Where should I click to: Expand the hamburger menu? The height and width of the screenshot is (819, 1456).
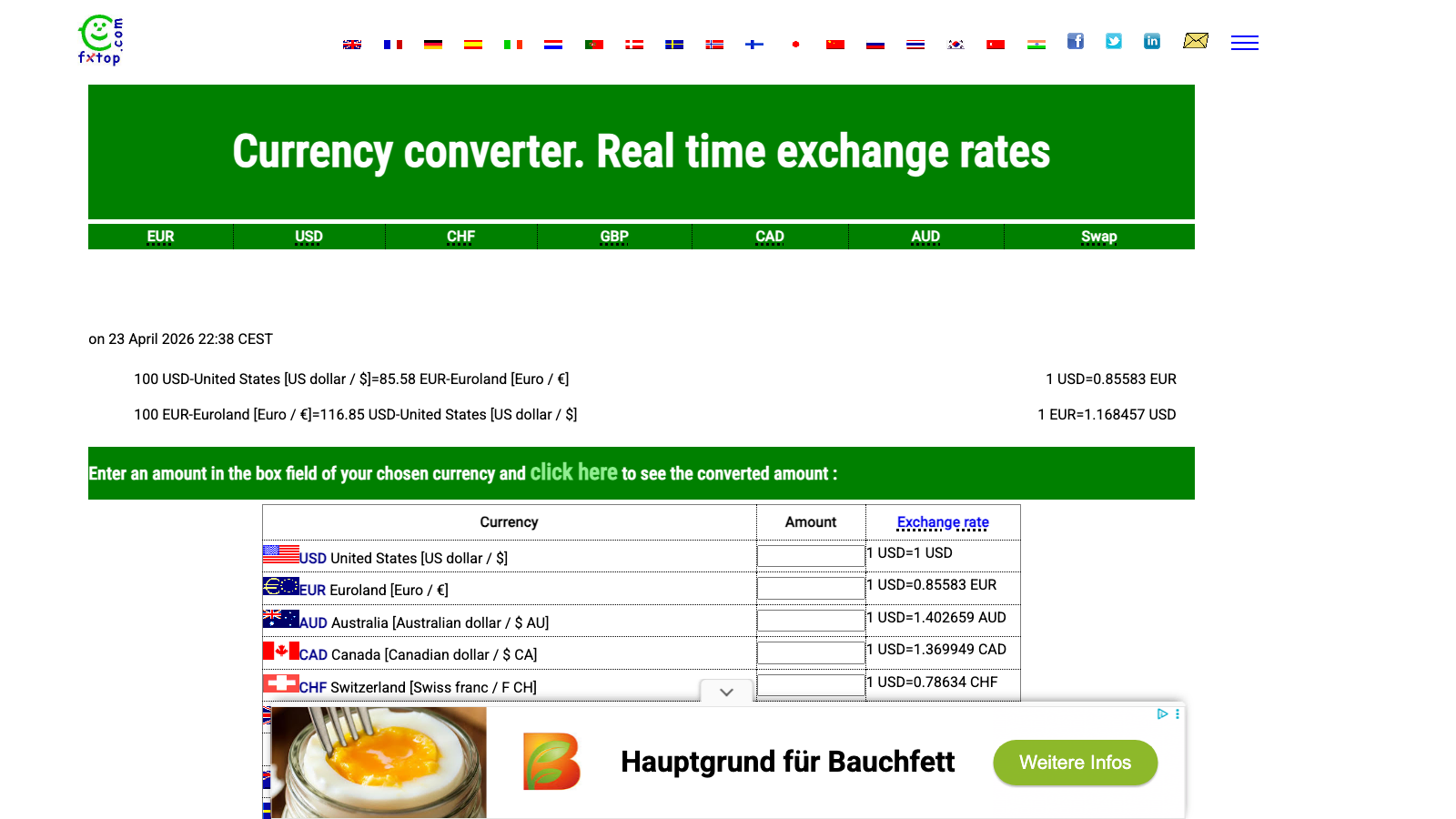pyautogui.click(x=1244, y=43)
